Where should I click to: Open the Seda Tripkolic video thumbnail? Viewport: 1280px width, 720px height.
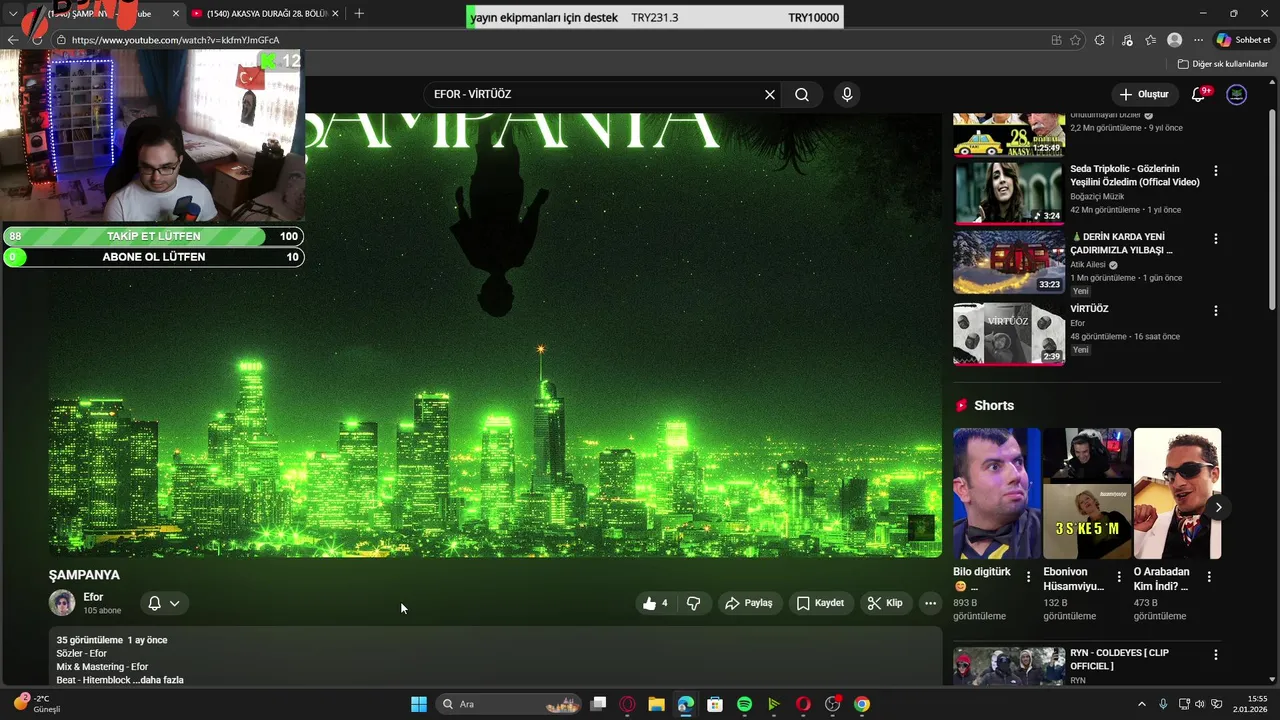(x=1008, y=193)
